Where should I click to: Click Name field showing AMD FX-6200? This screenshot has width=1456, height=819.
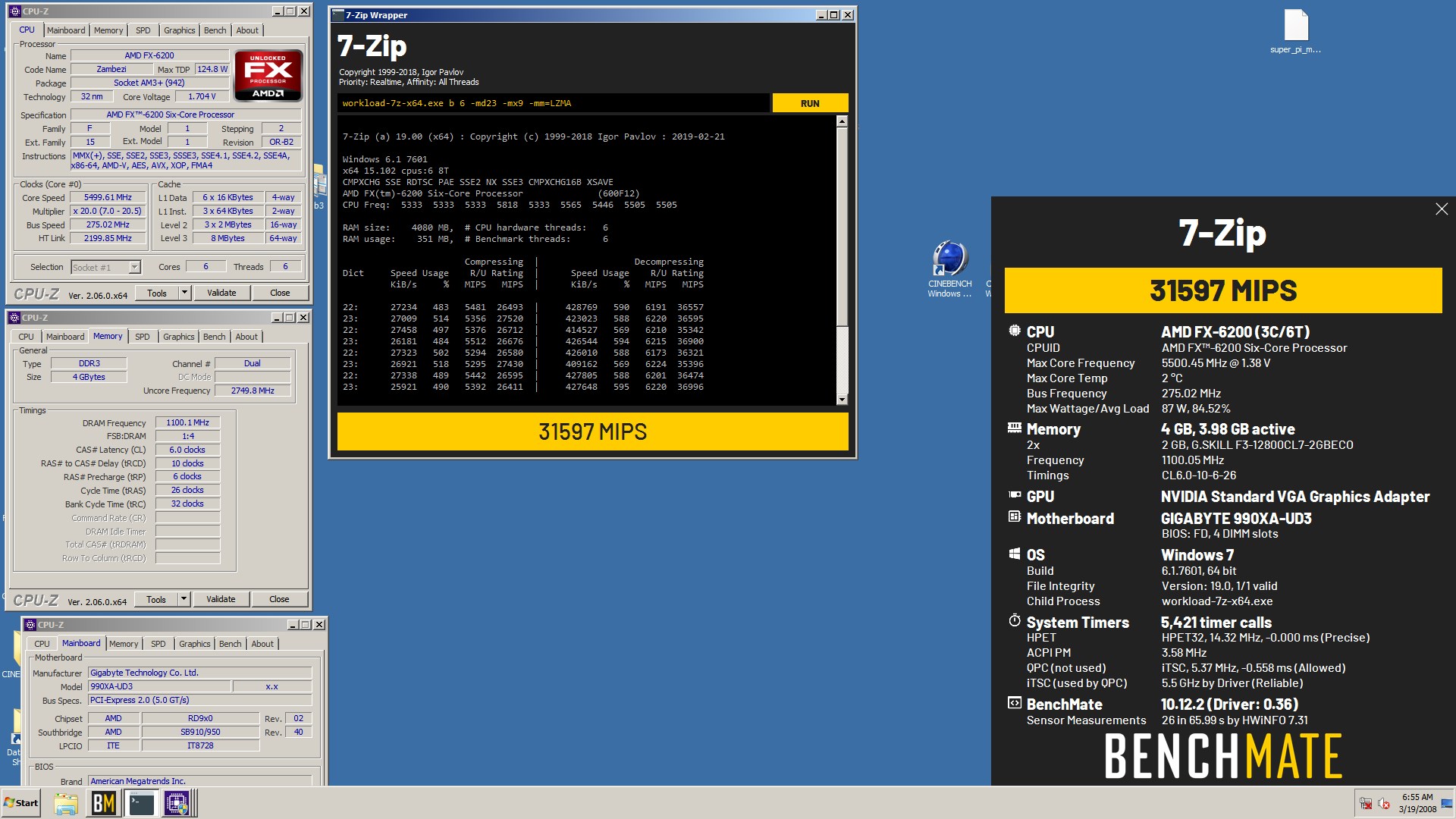pos(149,55)
